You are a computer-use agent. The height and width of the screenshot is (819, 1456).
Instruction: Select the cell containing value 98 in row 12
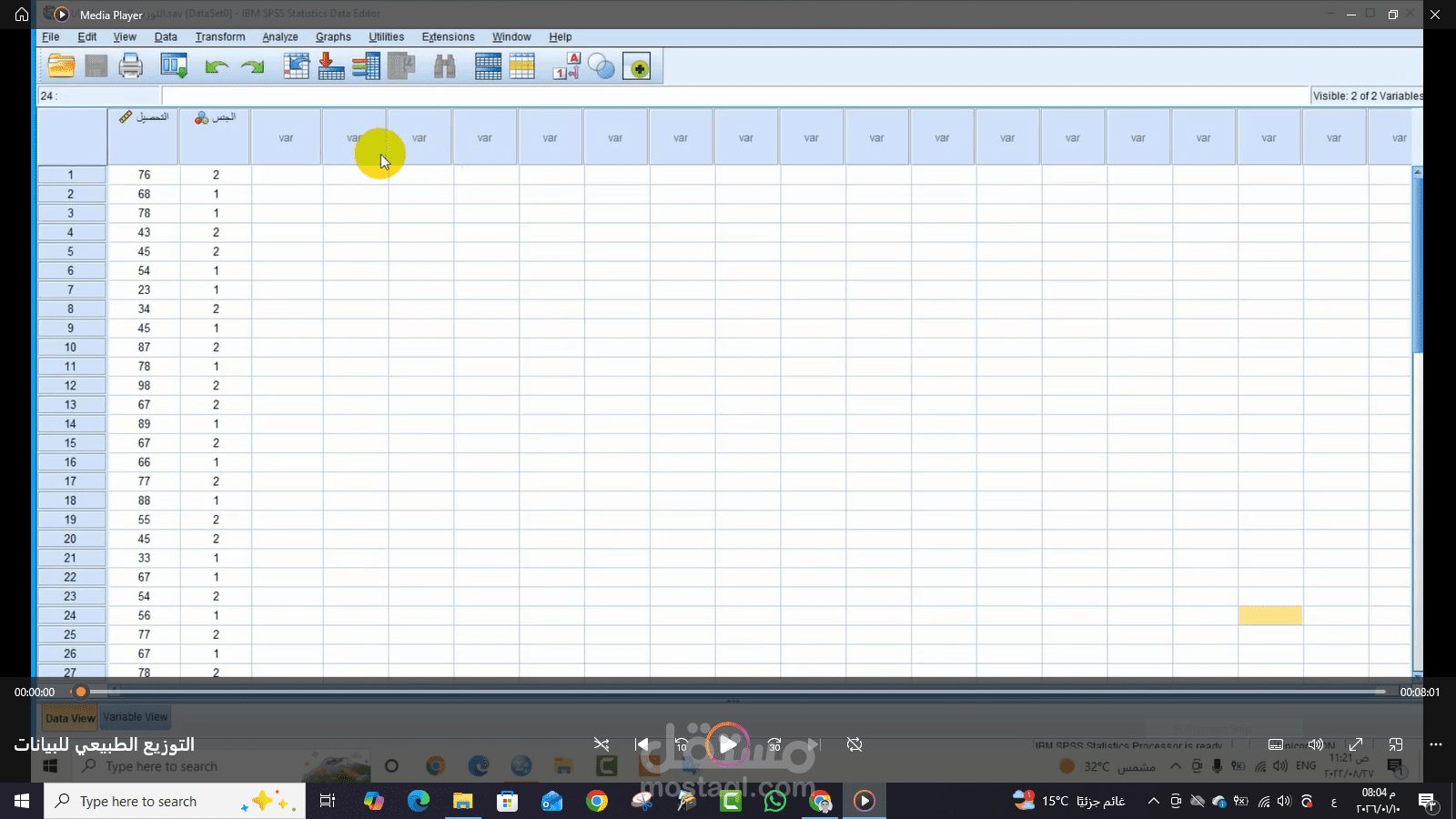[x=142, y=385]
